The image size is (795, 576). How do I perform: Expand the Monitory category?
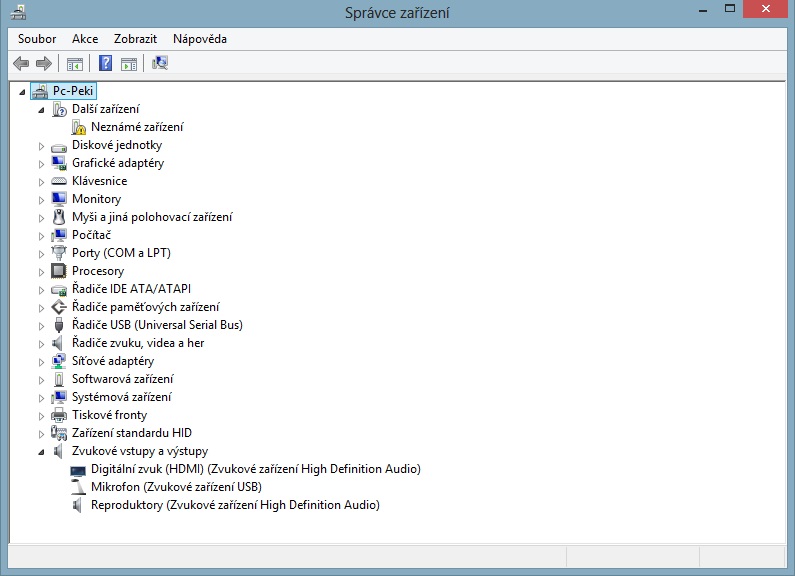pos(41,200)
